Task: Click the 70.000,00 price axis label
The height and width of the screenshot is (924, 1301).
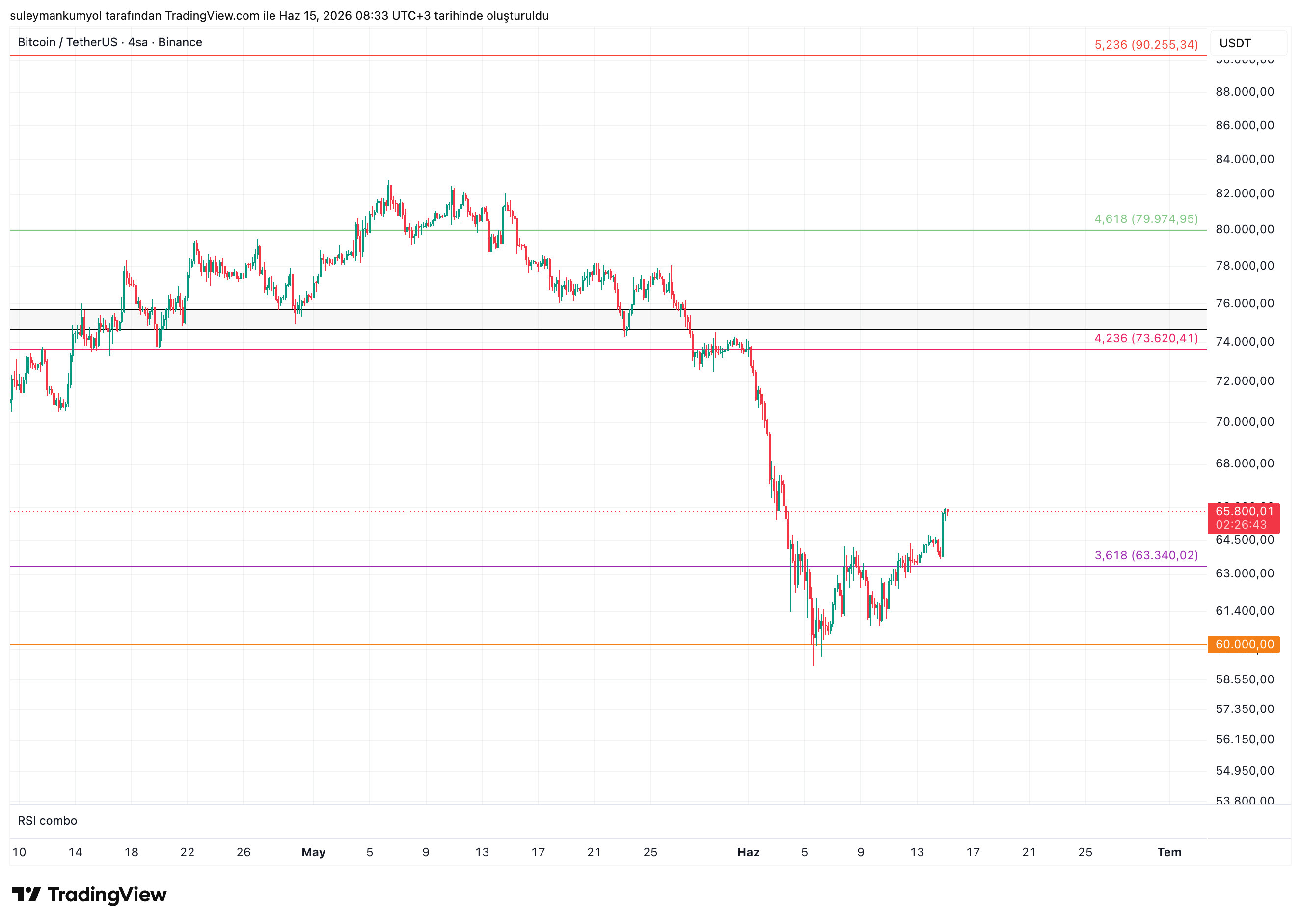Action: point(1245,422)
